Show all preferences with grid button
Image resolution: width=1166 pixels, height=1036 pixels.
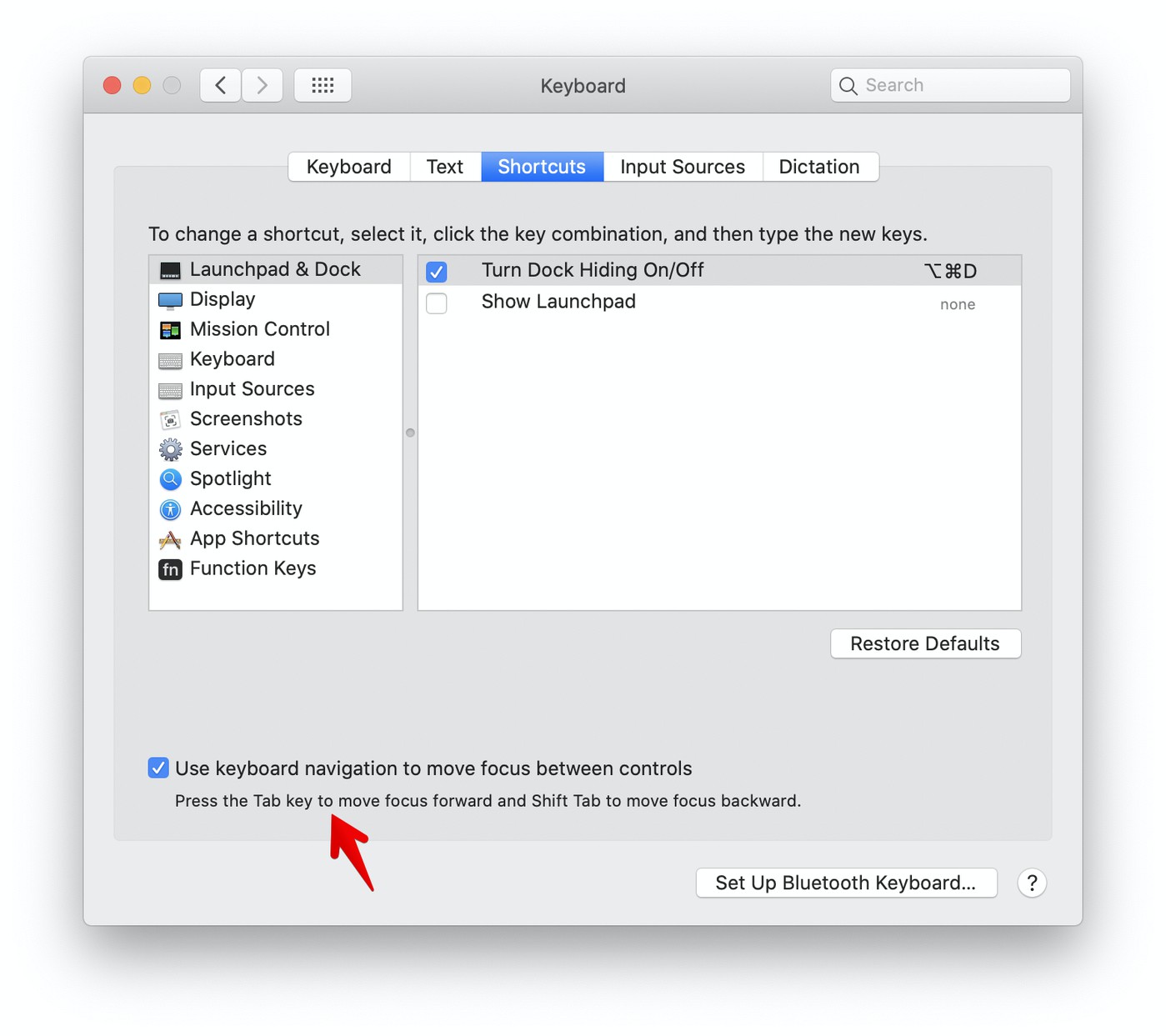click(323, 85)
